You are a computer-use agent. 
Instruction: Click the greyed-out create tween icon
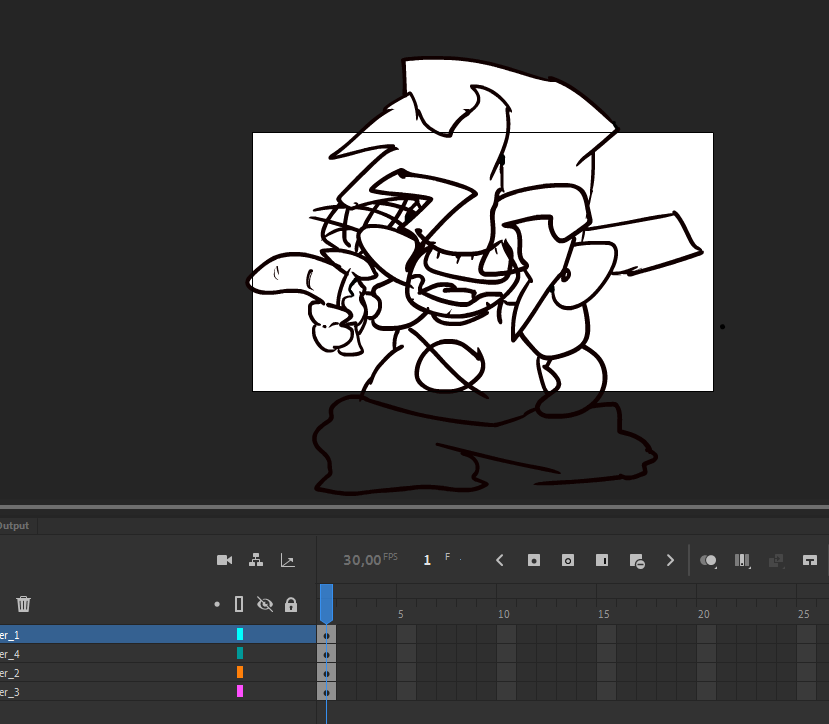776,561
